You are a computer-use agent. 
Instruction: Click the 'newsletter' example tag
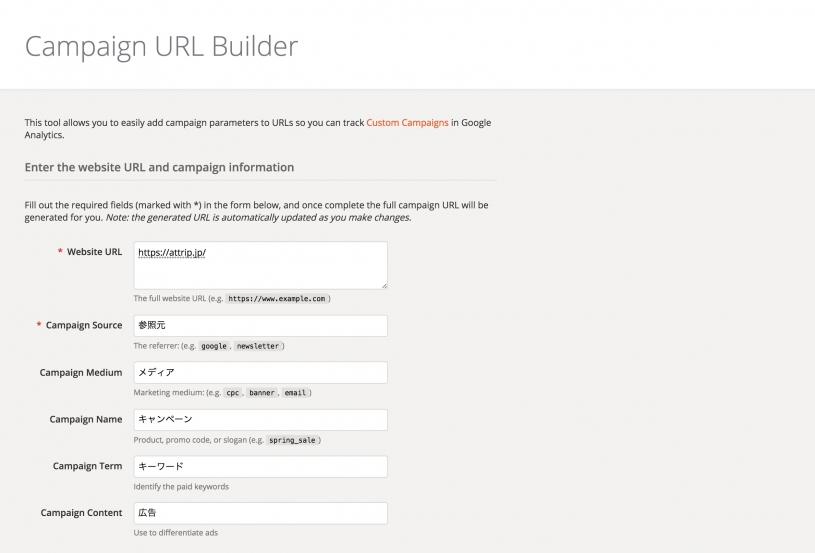tap(258, 346)
